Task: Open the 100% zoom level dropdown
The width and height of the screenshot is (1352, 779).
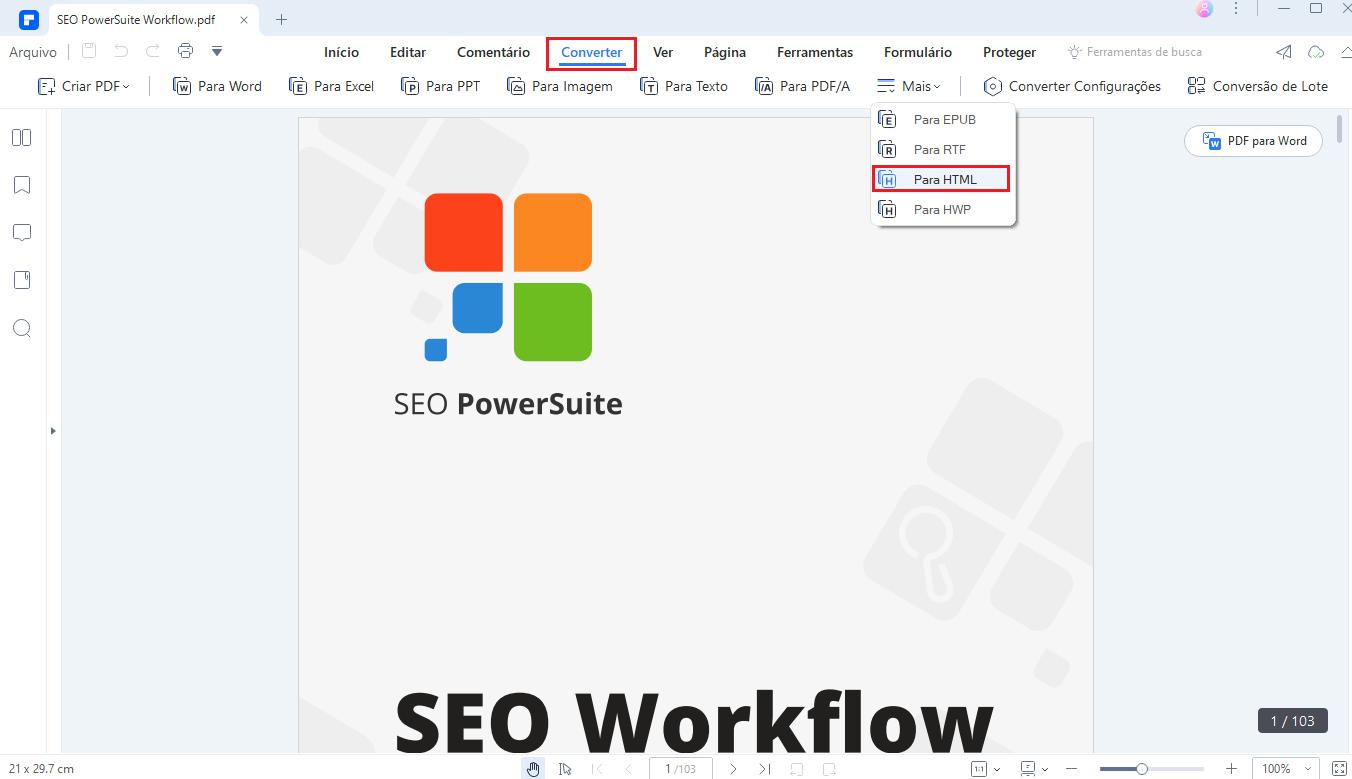Action: pyautogui.click(x=1286, y=769)
